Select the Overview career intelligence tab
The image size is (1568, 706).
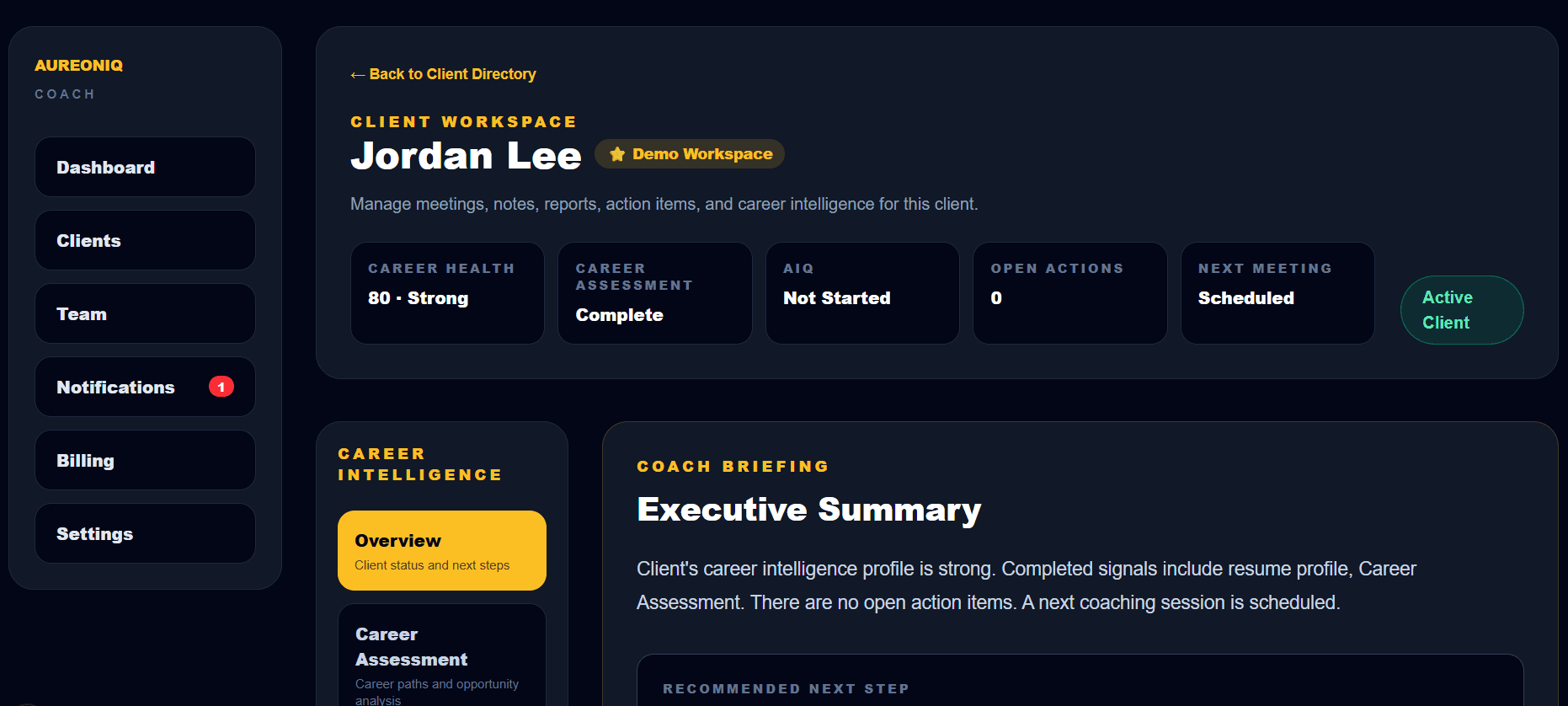coord(442,550)
